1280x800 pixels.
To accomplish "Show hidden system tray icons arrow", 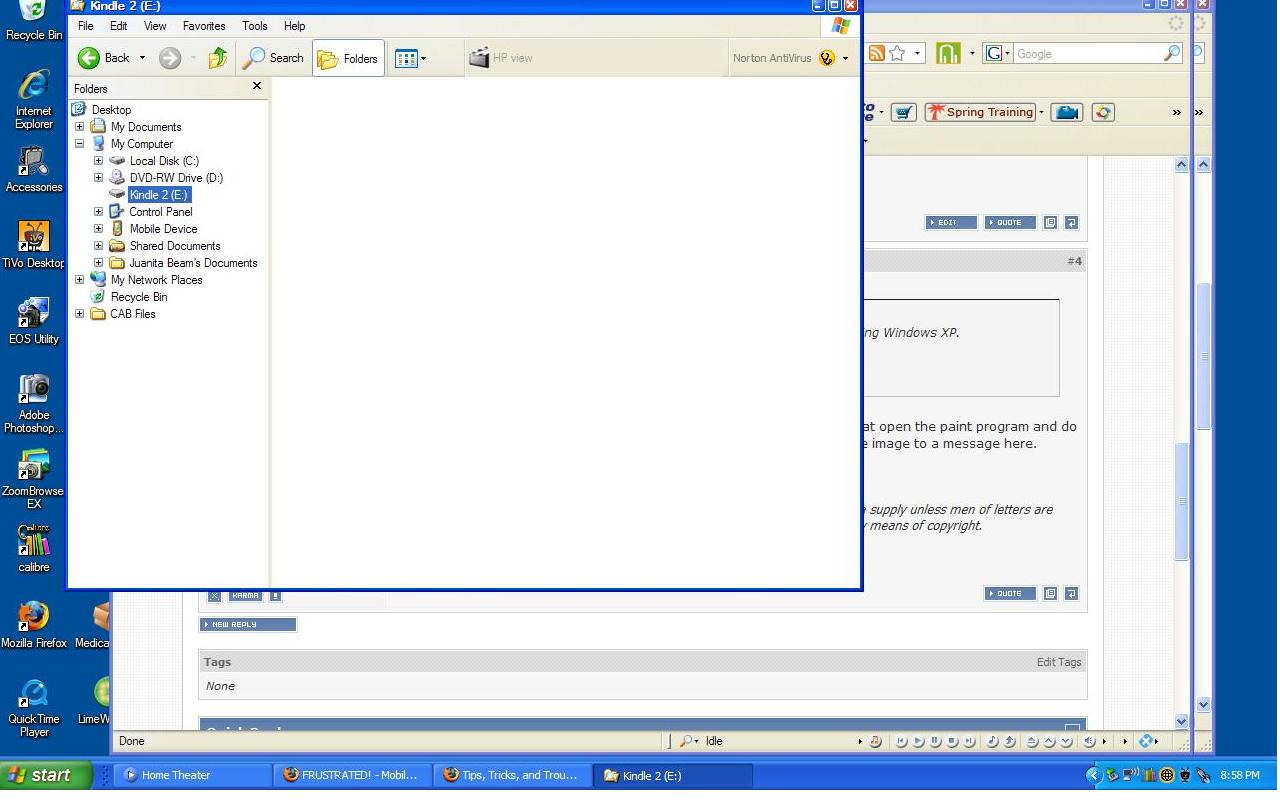I will [x=1093, y=775].
